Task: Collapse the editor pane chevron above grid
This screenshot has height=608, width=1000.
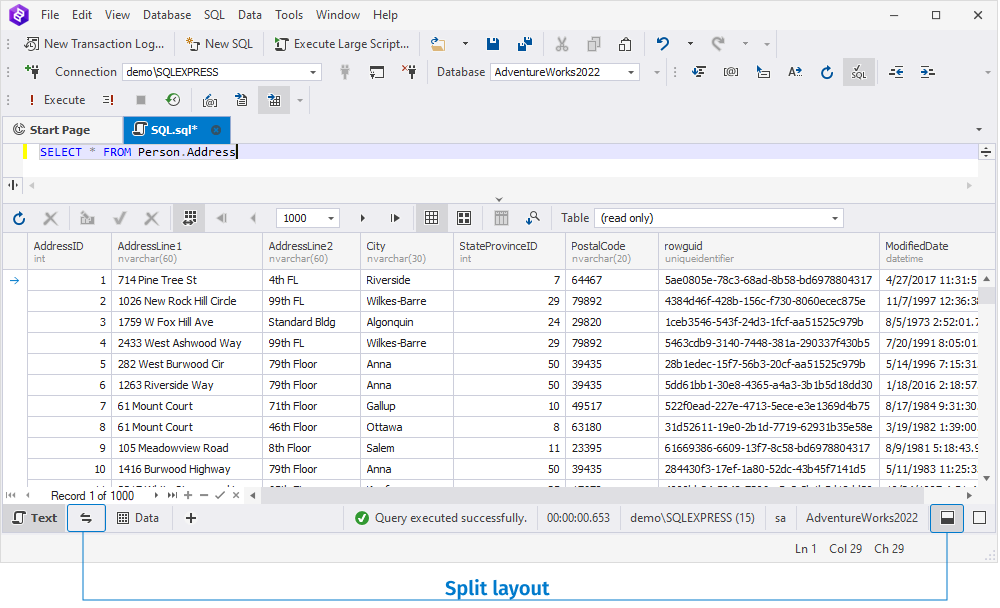Action: [499, 199]
